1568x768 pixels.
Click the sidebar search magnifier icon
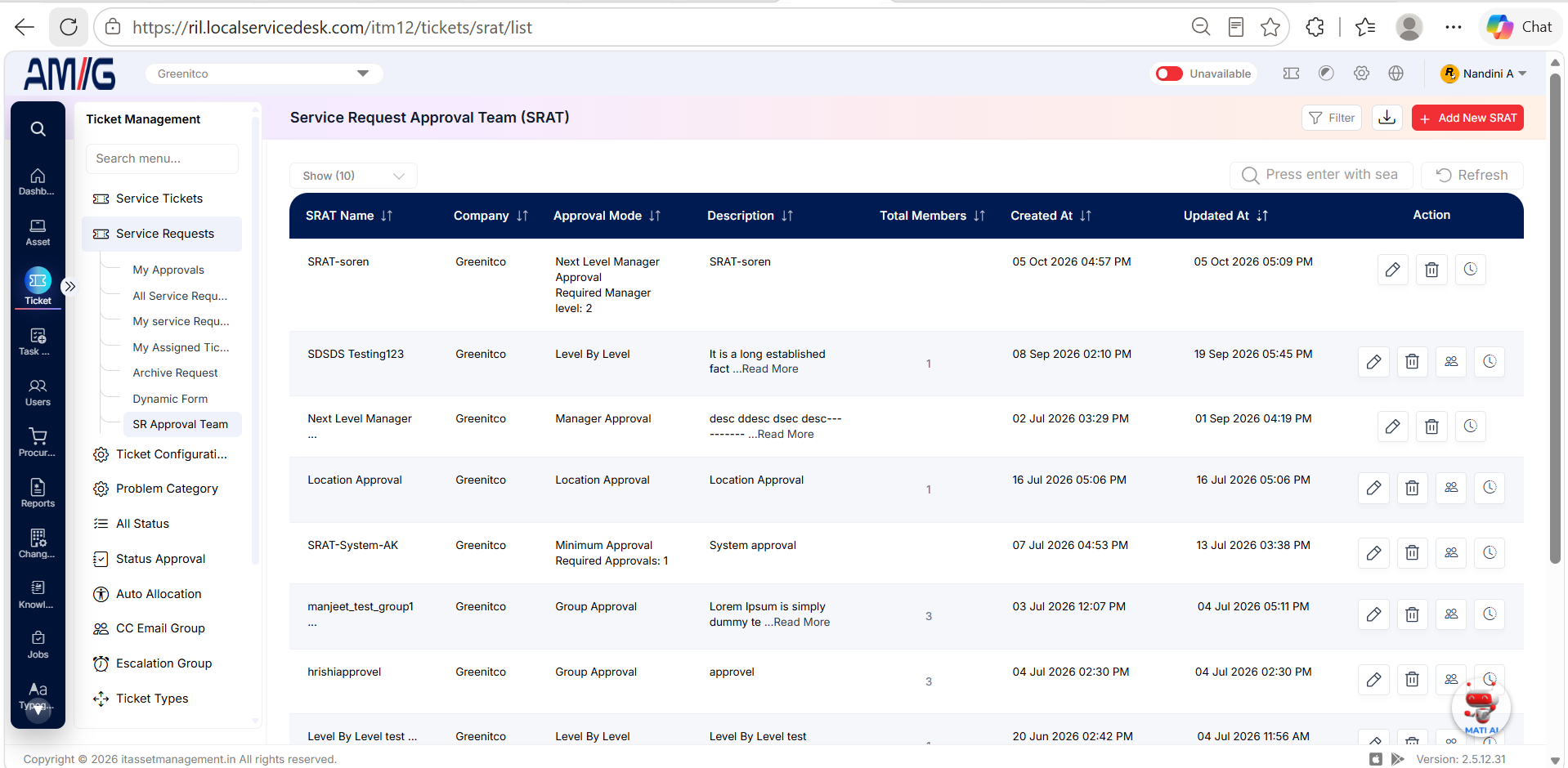click(38, 129)
